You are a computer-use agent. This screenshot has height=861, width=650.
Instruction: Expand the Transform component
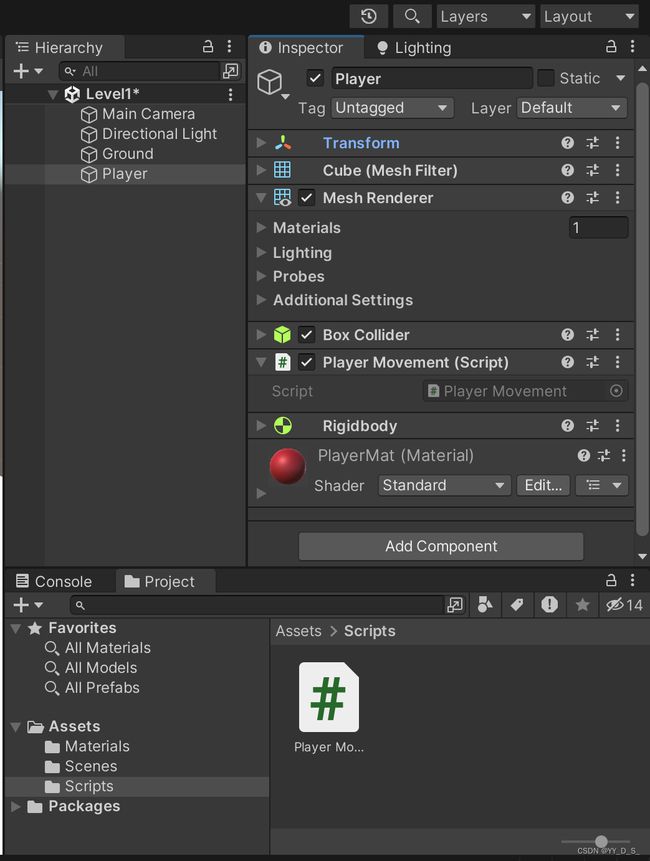click(x=261, y=143)
